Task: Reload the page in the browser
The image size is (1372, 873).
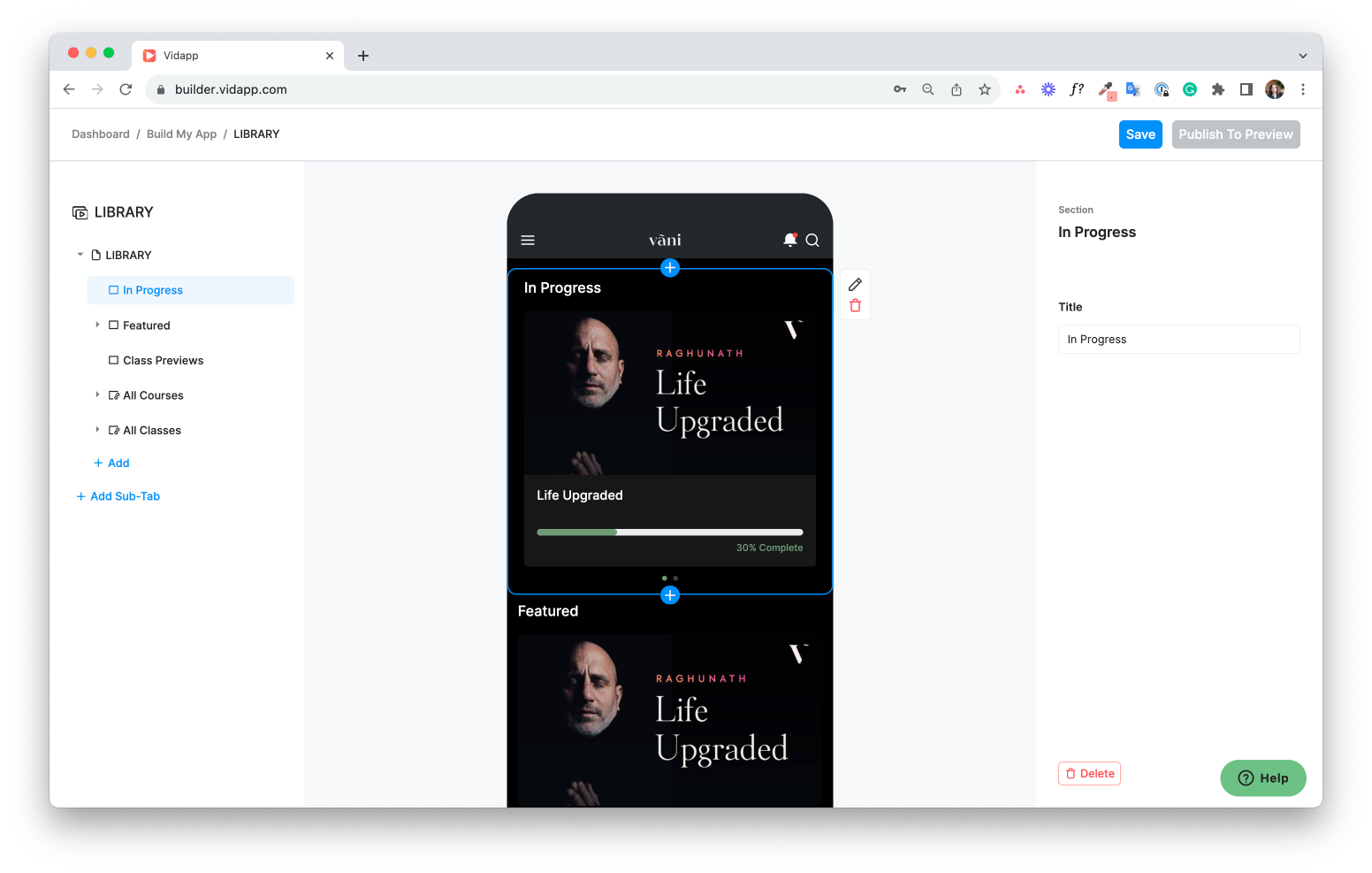Action: (x=126, y=89)
